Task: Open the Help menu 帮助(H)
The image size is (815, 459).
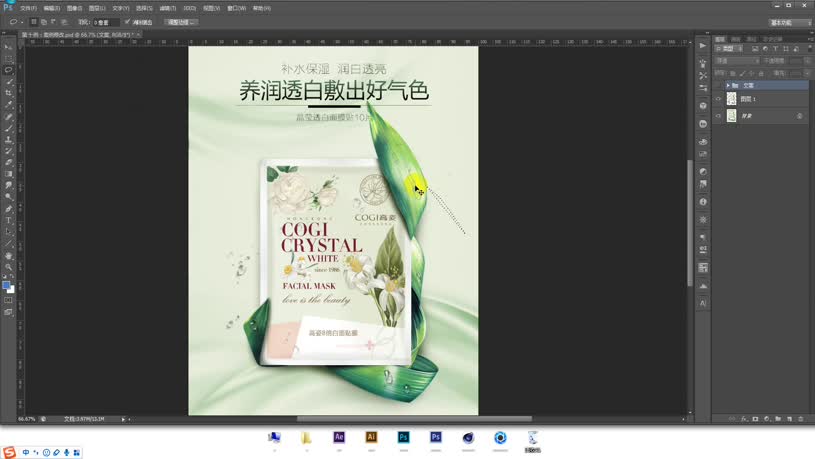Action: [x=261, y=8]
